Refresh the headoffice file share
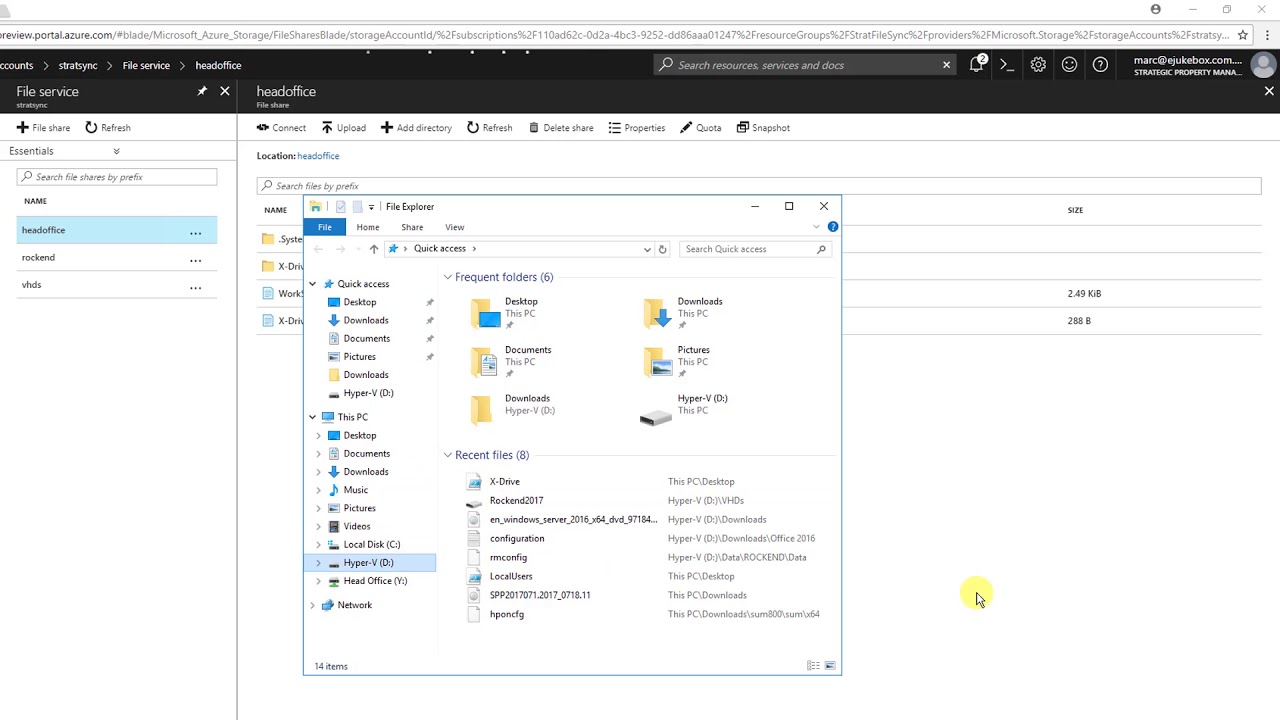This screenshot has width=1280, height=720. (489, 128)
